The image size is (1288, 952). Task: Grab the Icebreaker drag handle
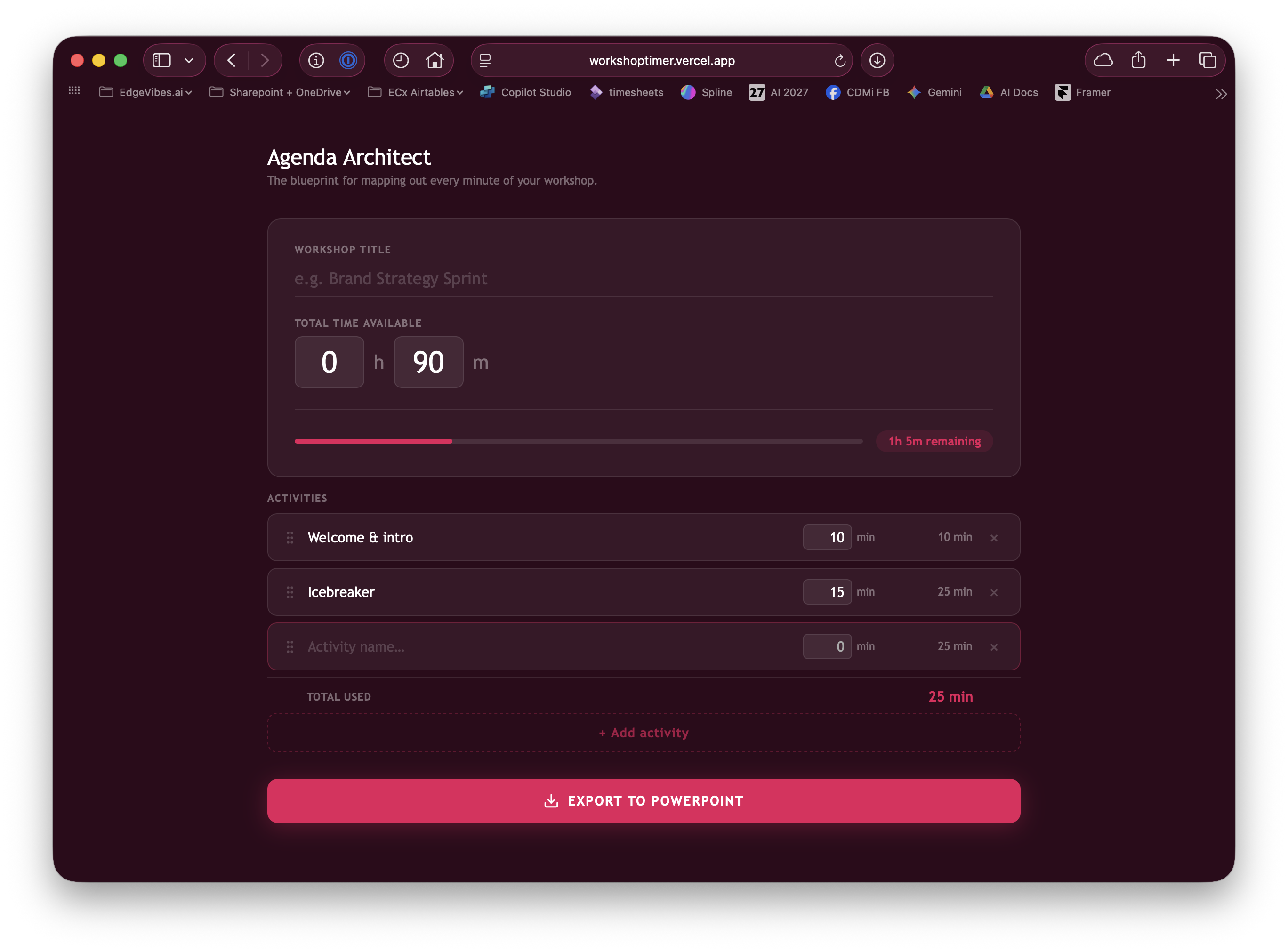click(290, 592)
